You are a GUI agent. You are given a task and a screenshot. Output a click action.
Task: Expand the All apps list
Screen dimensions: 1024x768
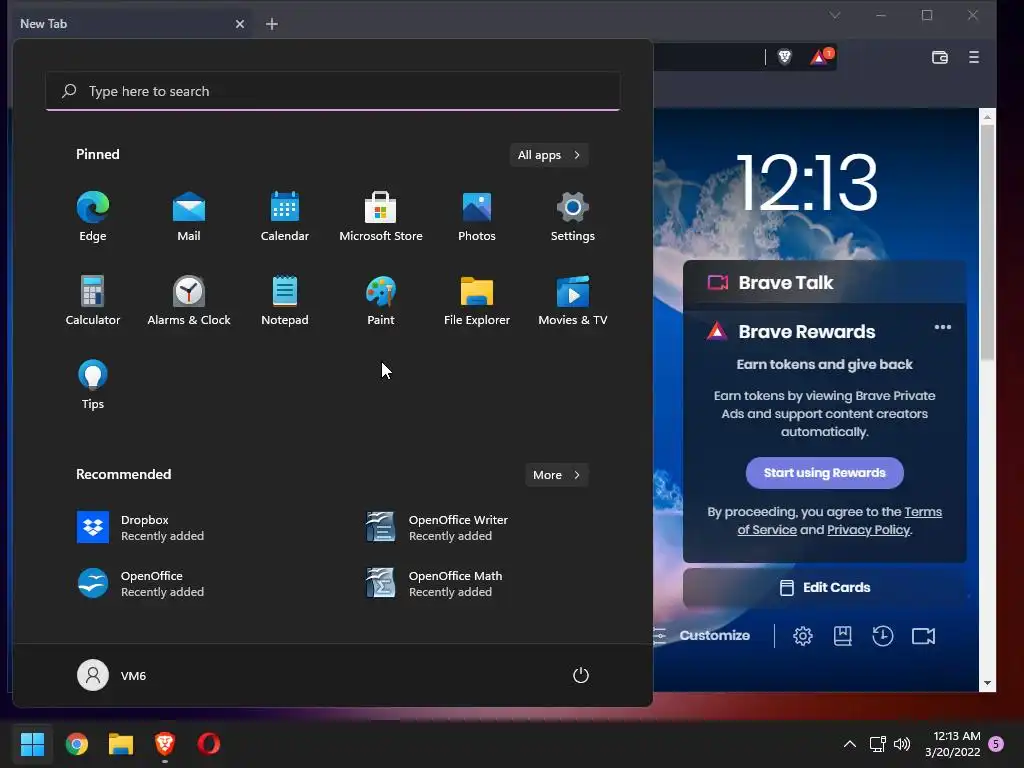(x=549, y=155)
